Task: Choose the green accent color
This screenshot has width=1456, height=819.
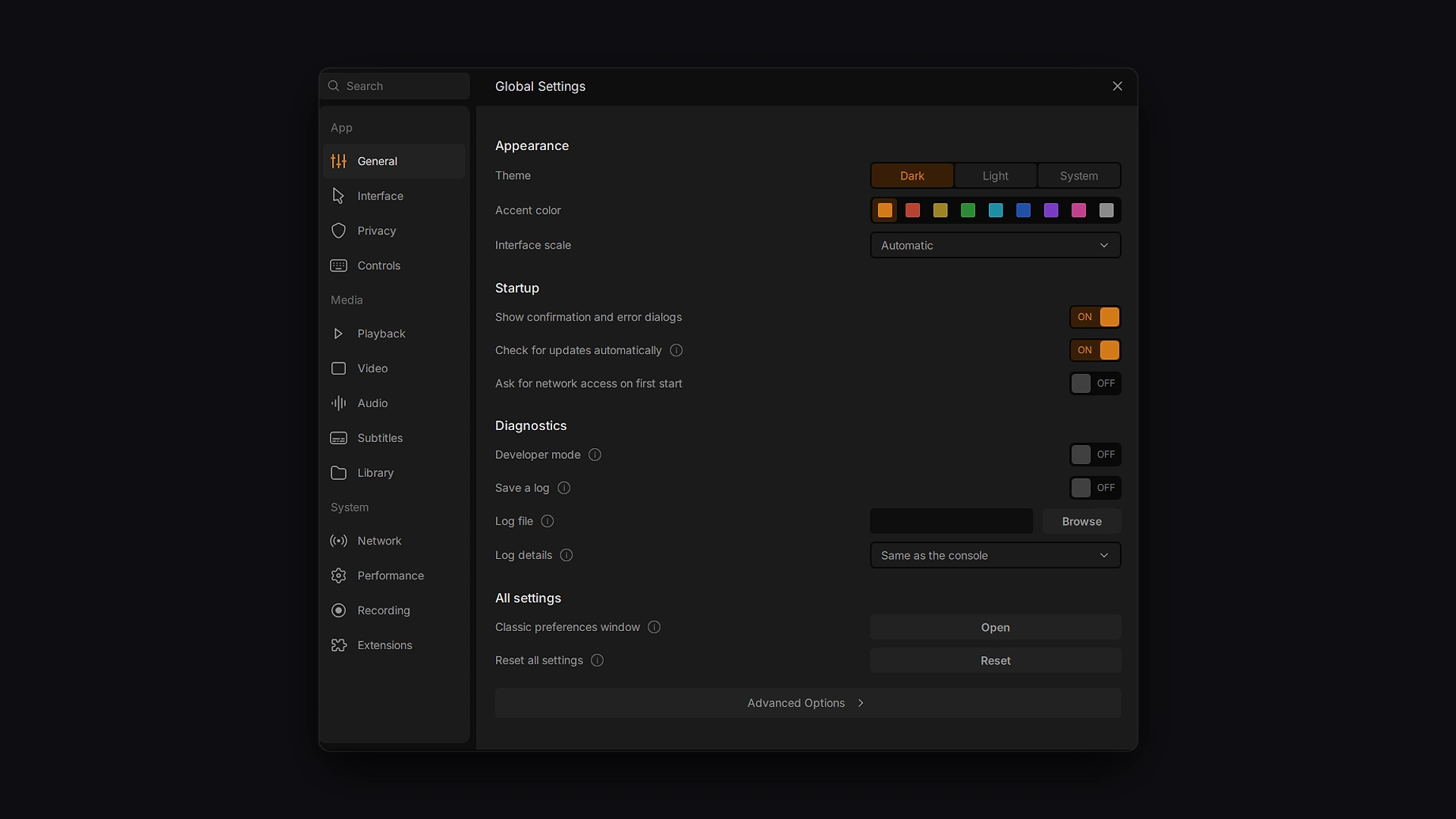Action: 968,211
